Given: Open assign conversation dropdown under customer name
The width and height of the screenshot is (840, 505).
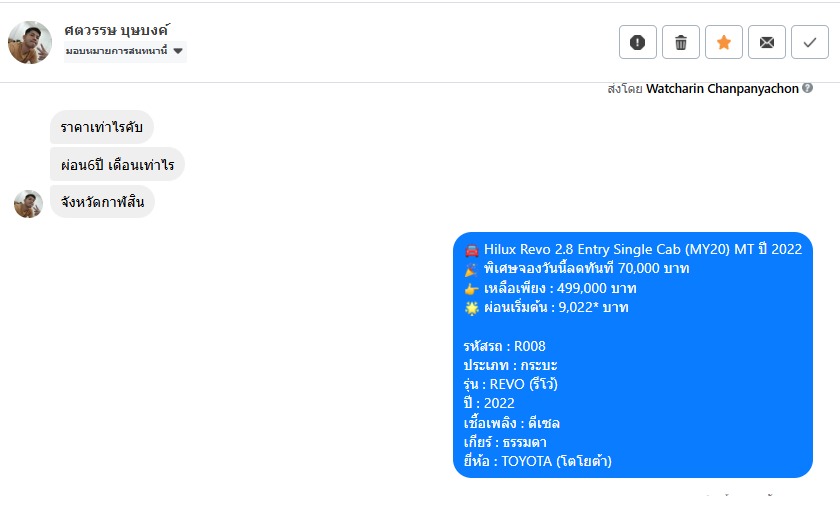Looking at the screenshot, I should coord(125,51).
